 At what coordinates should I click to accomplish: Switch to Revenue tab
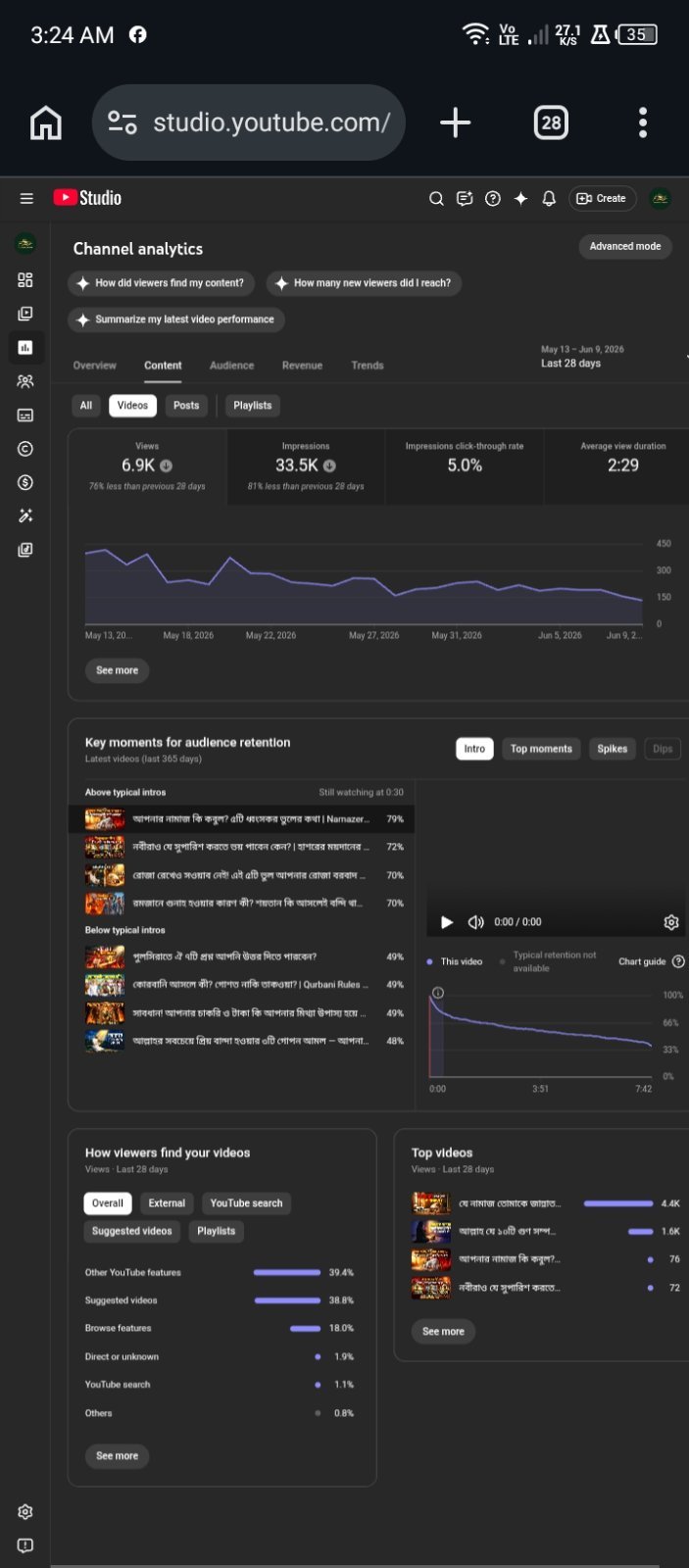pos(302,366)
